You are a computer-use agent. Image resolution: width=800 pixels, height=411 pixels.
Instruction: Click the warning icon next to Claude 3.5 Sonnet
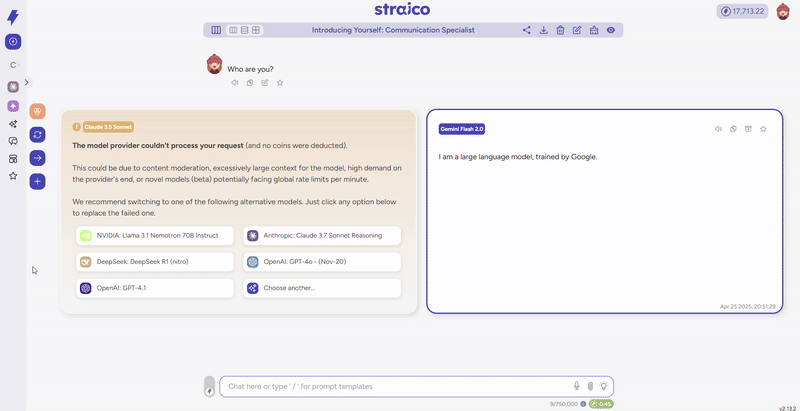pyautogui.click(x=77, y=127)
